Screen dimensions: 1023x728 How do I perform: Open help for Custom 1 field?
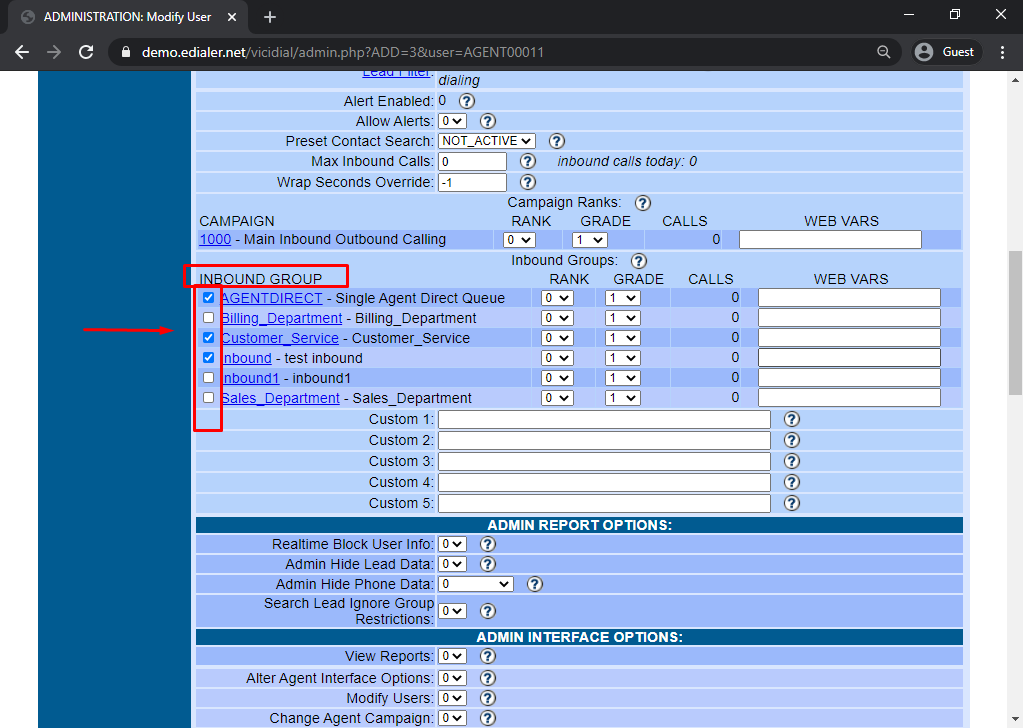[x=791, y=419]
